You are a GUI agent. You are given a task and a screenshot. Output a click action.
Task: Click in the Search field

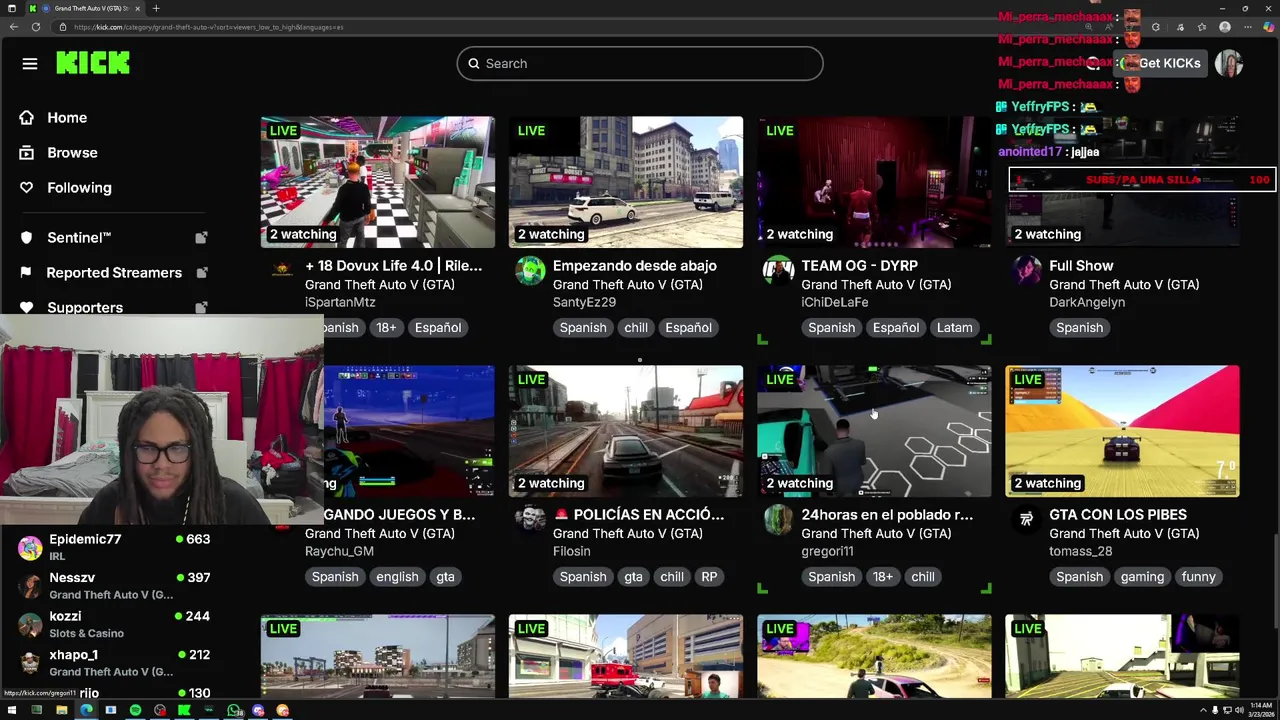640,64
